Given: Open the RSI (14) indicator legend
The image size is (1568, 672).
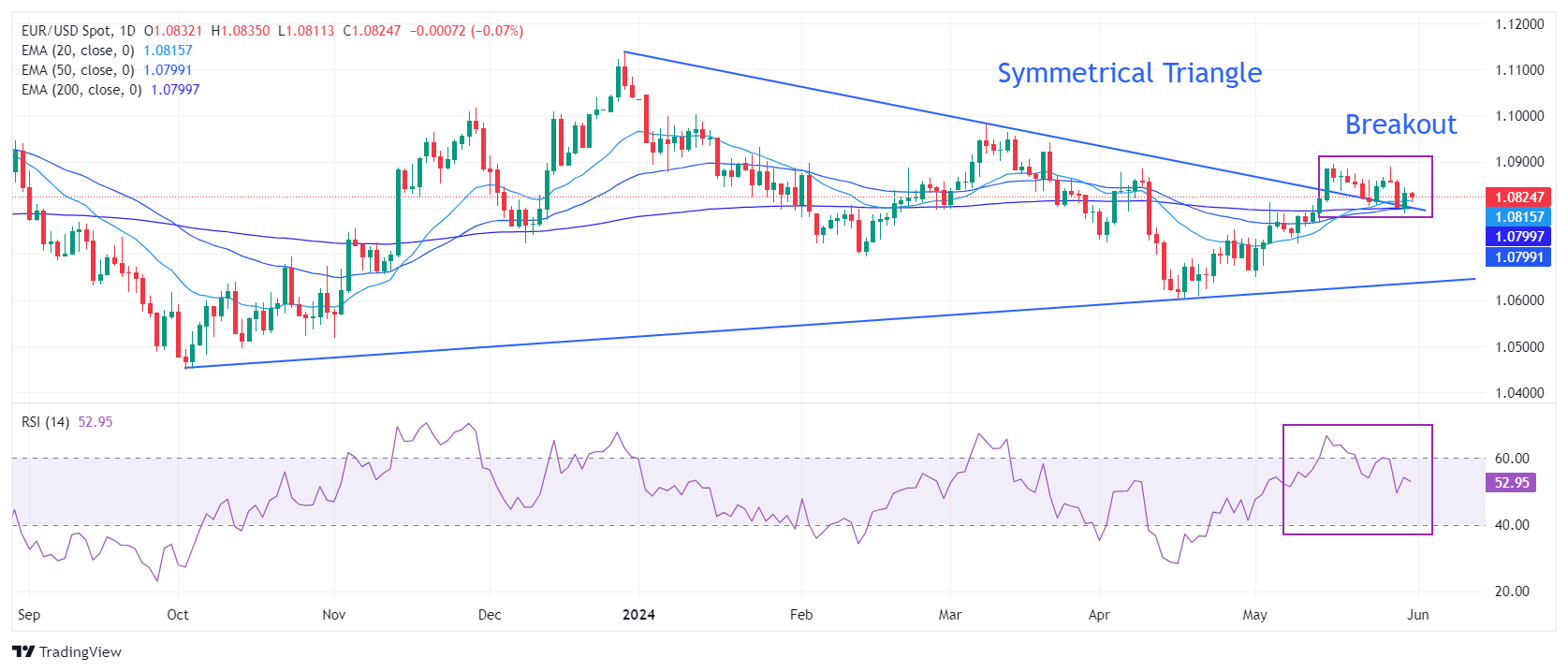Looking at the screenshot, I should coord(46,422).
